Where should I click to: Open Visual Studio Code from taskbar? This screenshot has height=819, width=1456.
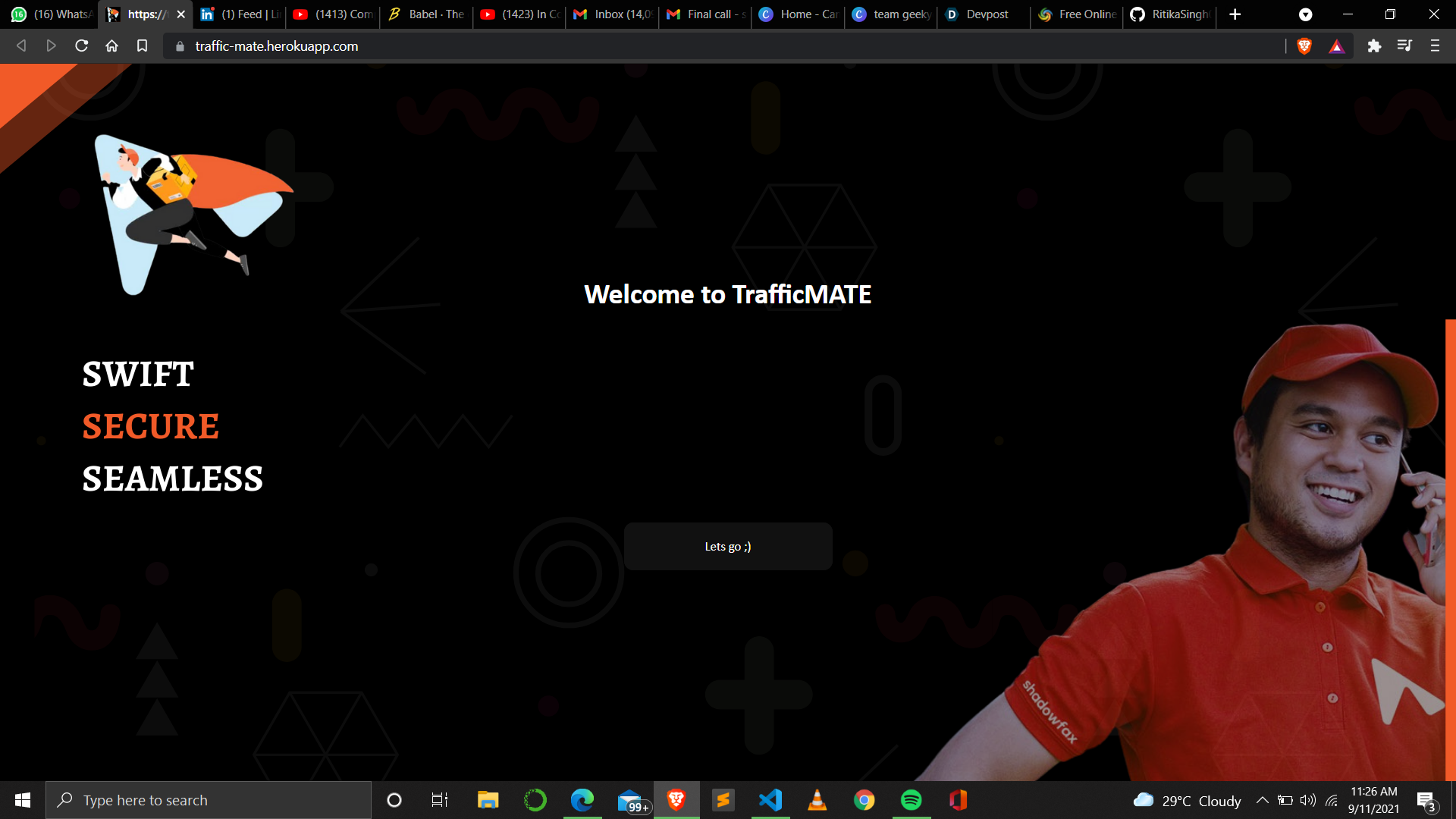[x=770, y=800]
